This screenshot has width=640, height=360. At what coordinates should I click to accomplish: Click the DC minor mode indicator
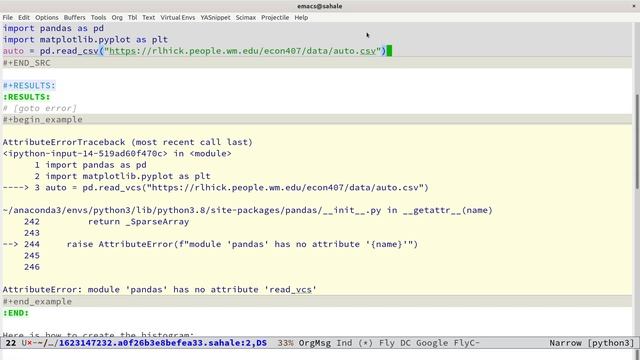405,343
